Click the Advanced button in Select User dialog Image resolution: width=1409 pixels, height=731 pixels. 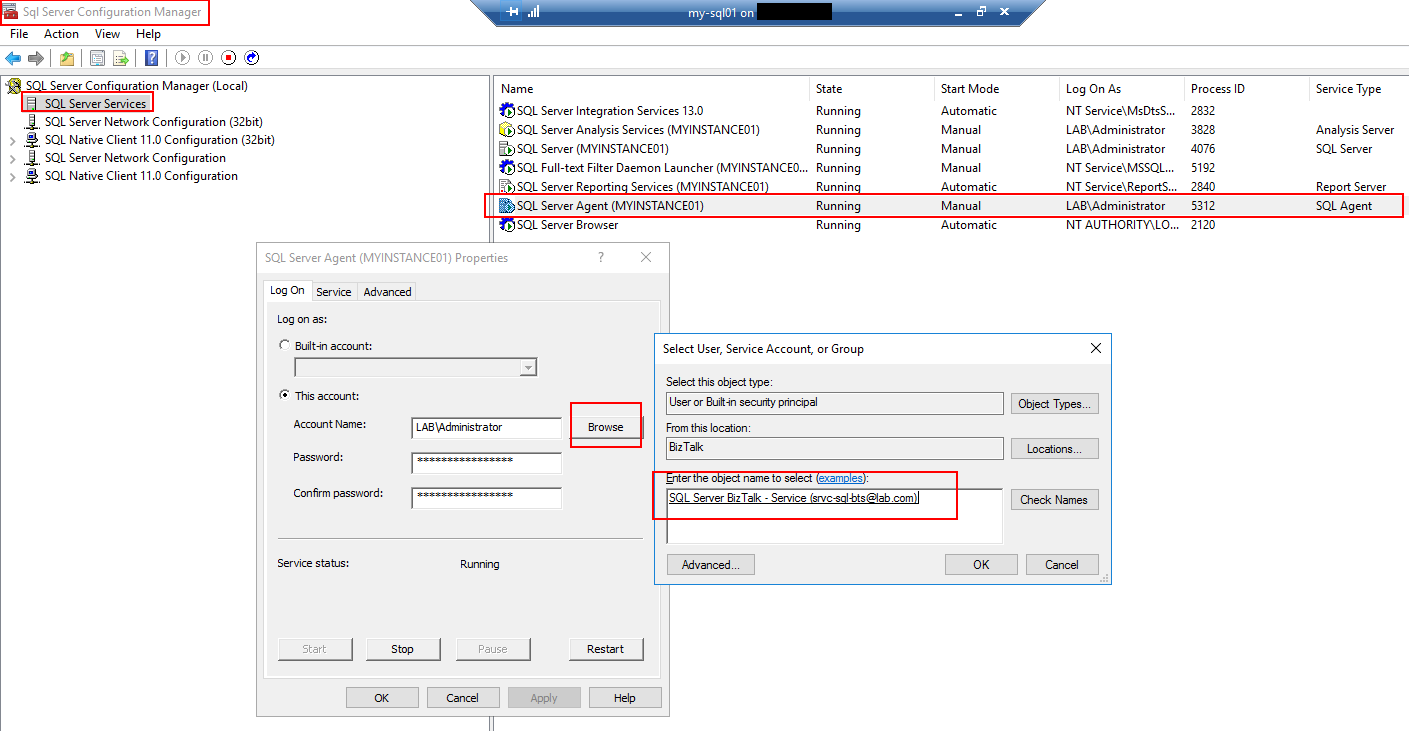(x=710, y=565)
